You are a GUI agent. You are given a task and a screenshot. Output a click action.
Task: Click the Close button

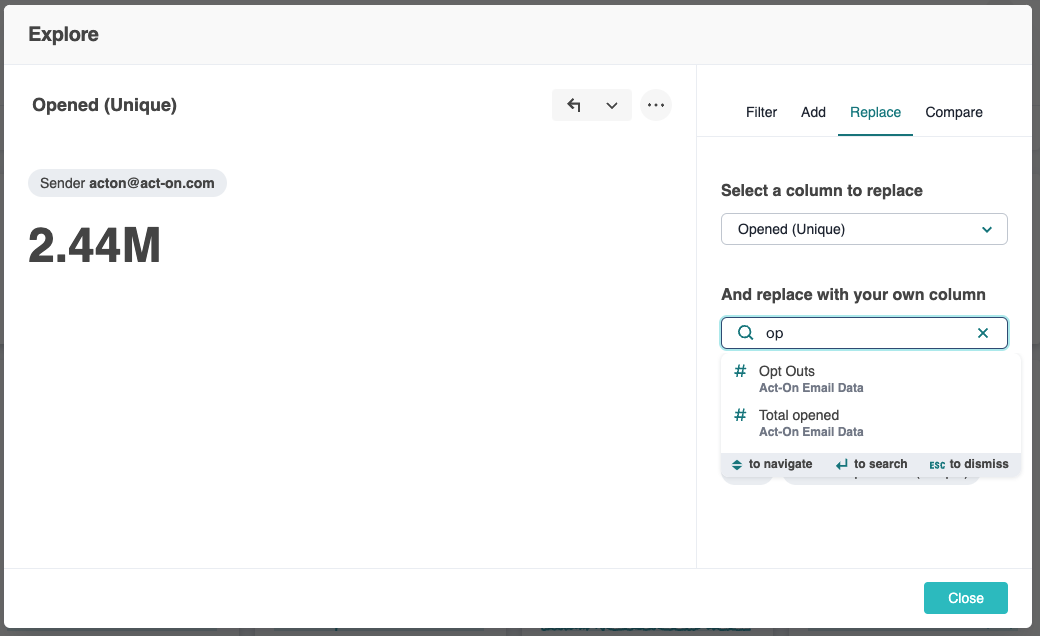coord(966,598)
